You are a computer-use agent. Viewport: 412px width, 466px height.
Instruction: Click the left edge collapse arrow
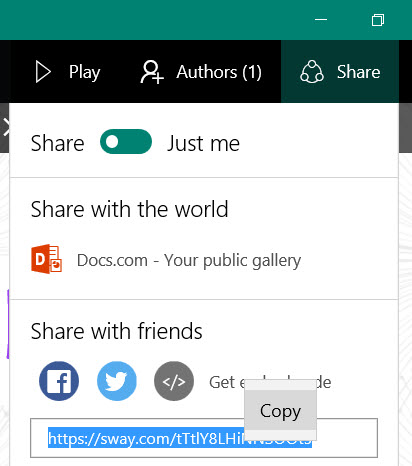pyautogui.click(x=6, y=128)
